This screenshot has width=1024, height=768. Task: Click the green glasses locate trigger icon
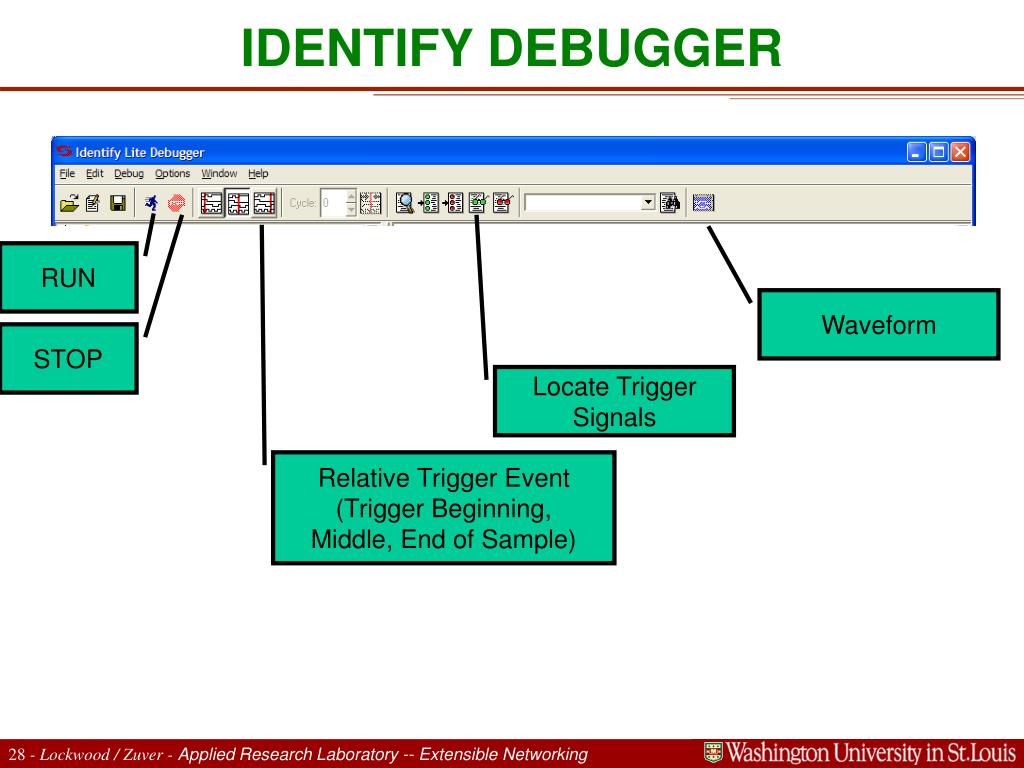pos(478,203)
